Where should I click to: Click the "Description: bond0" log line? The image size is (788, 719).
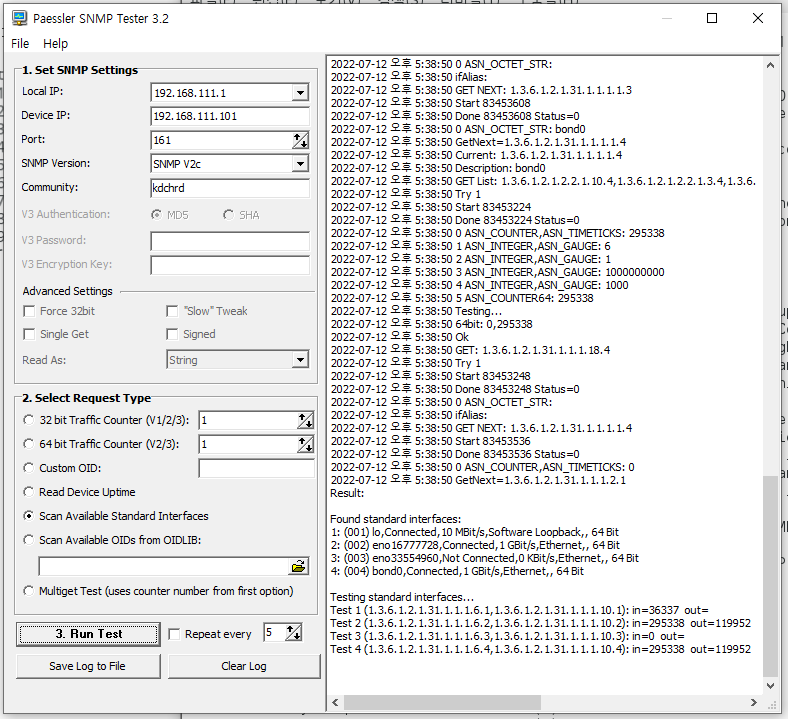coord(438,168)
